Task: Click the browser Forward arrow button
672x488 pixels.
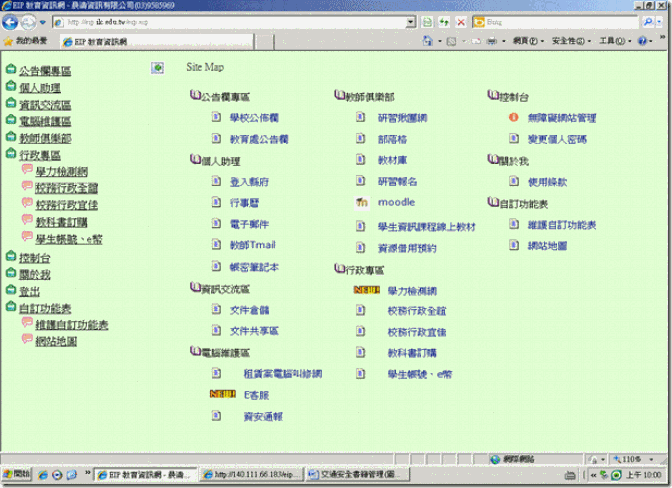Action: (x=28, y=22)
